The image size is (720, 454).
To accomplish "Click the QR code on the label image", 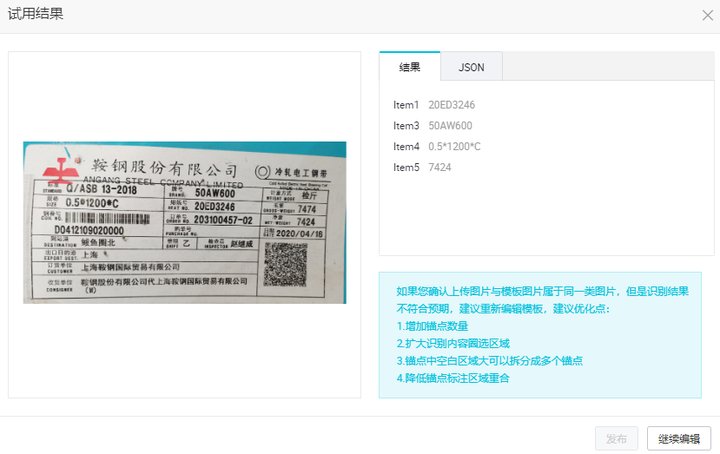I will click(x=285, y=265).
